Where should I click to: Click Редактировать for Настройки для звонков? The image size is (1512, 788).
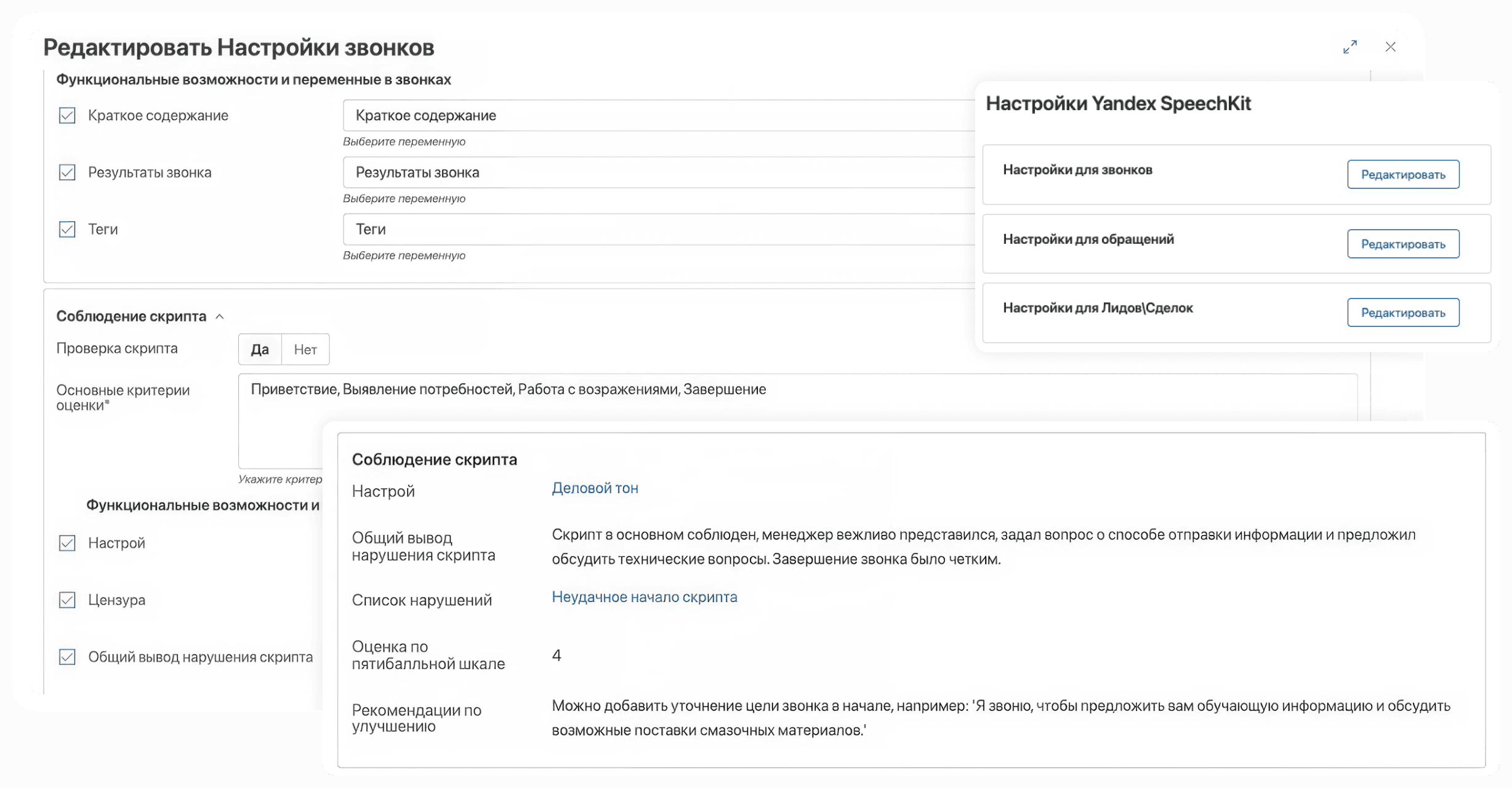point(1404,174)
